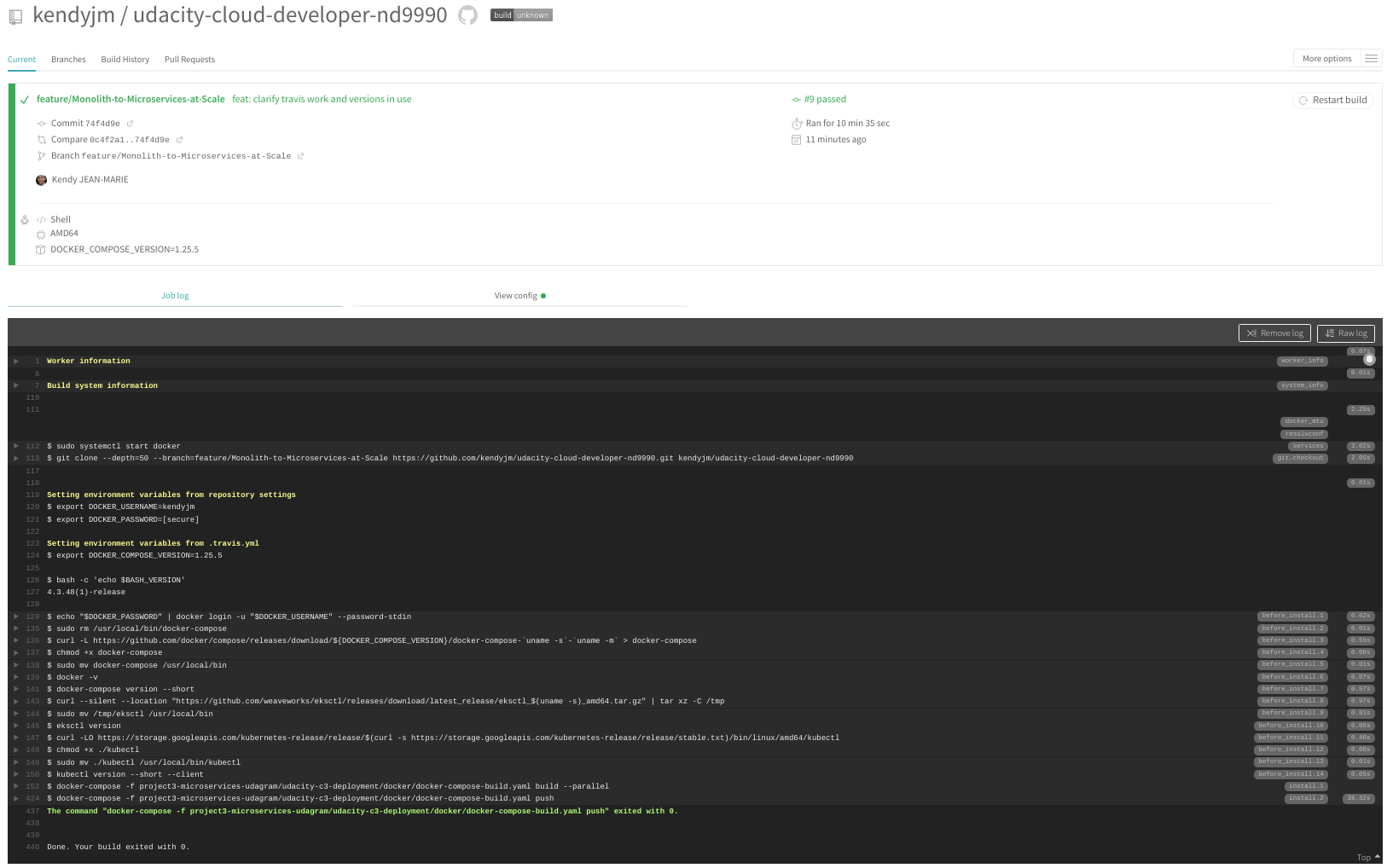Click the 'Setting environment variables from .travis.yml' line
1387x868 pixels.
tap(153, 543)
